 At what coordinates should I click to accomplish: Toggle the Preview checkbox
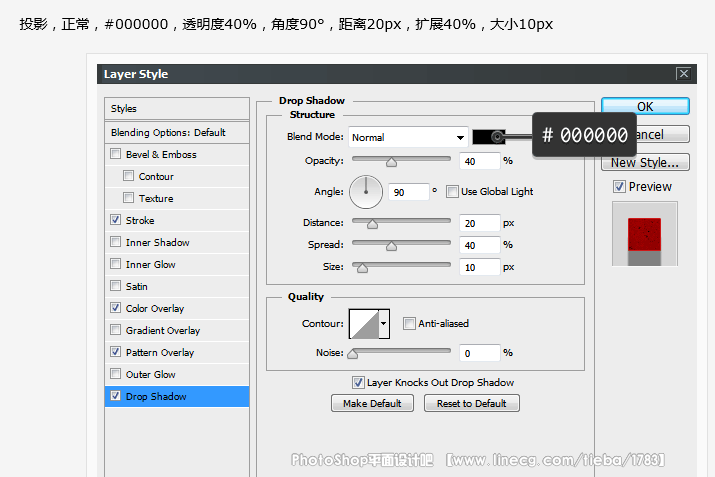coord(619,187)
